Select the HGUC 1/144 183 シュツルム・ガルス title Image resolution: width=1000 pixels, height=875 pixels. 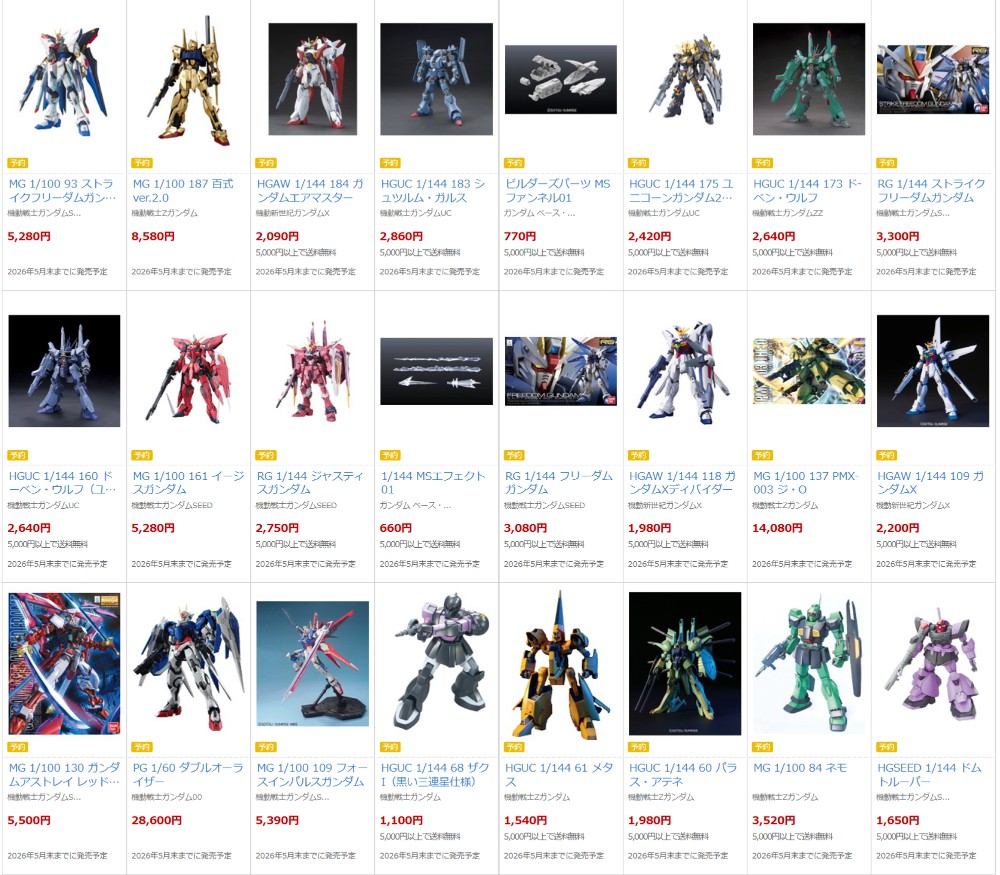(x=433, y=191)
